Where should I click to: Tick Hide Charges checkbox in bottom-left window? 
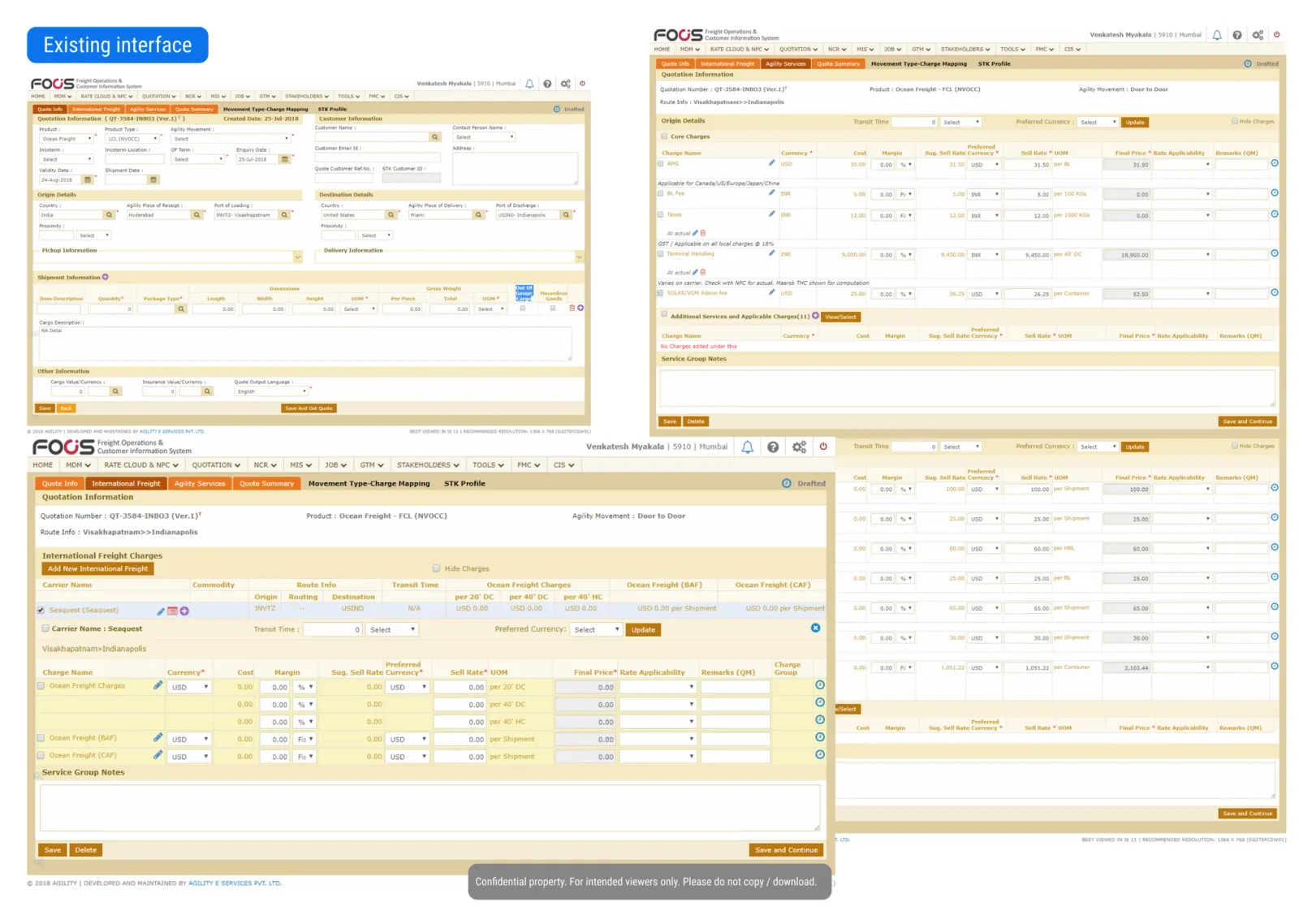pyautogui.click(x=436, y=568)
